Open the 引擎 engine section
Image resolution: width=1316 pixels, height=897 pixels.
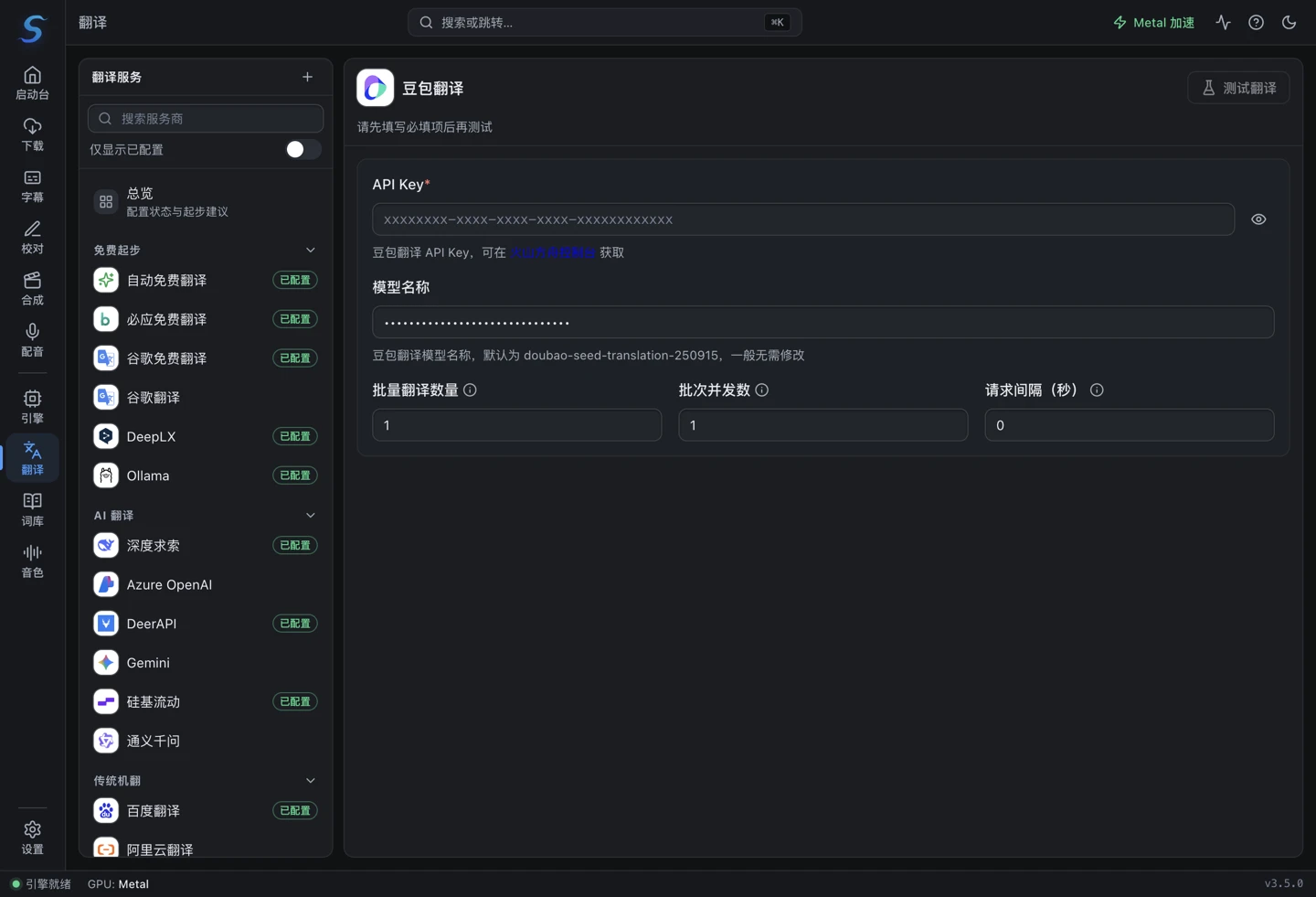point(32,406)
